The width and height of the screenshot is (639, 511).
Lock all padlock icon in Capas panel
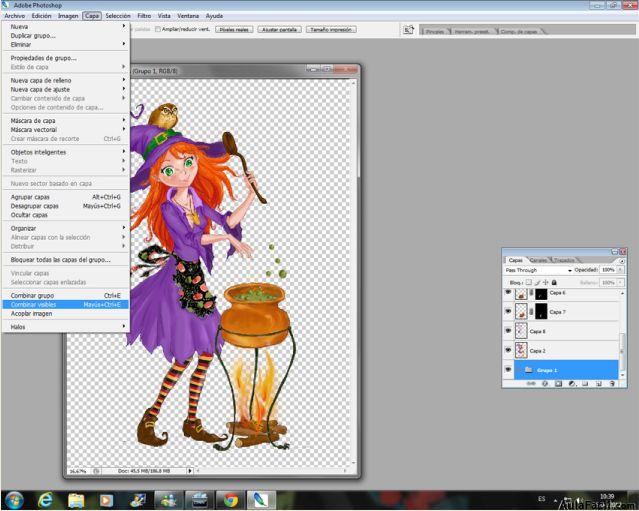pyautogui.click(x=554, y=282)
